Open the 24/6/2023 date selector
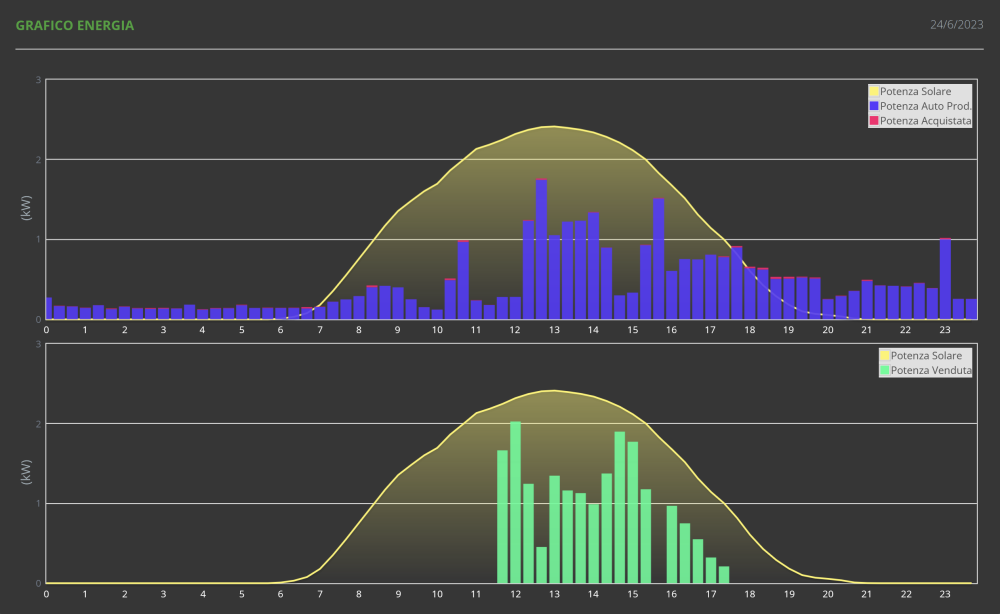The image size is (1000, 614). tap(956, 25)
